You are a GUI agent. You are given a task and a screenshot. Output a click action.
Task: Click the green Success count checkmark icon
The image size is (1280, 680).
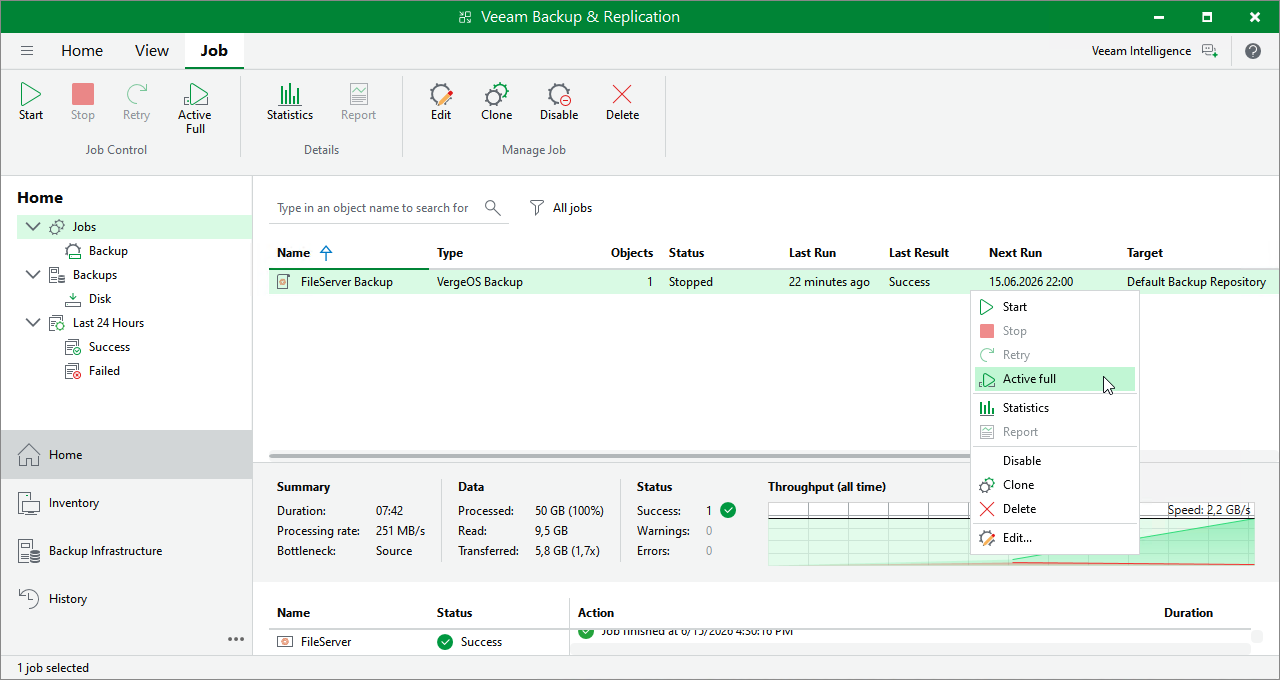click(728, 510)
